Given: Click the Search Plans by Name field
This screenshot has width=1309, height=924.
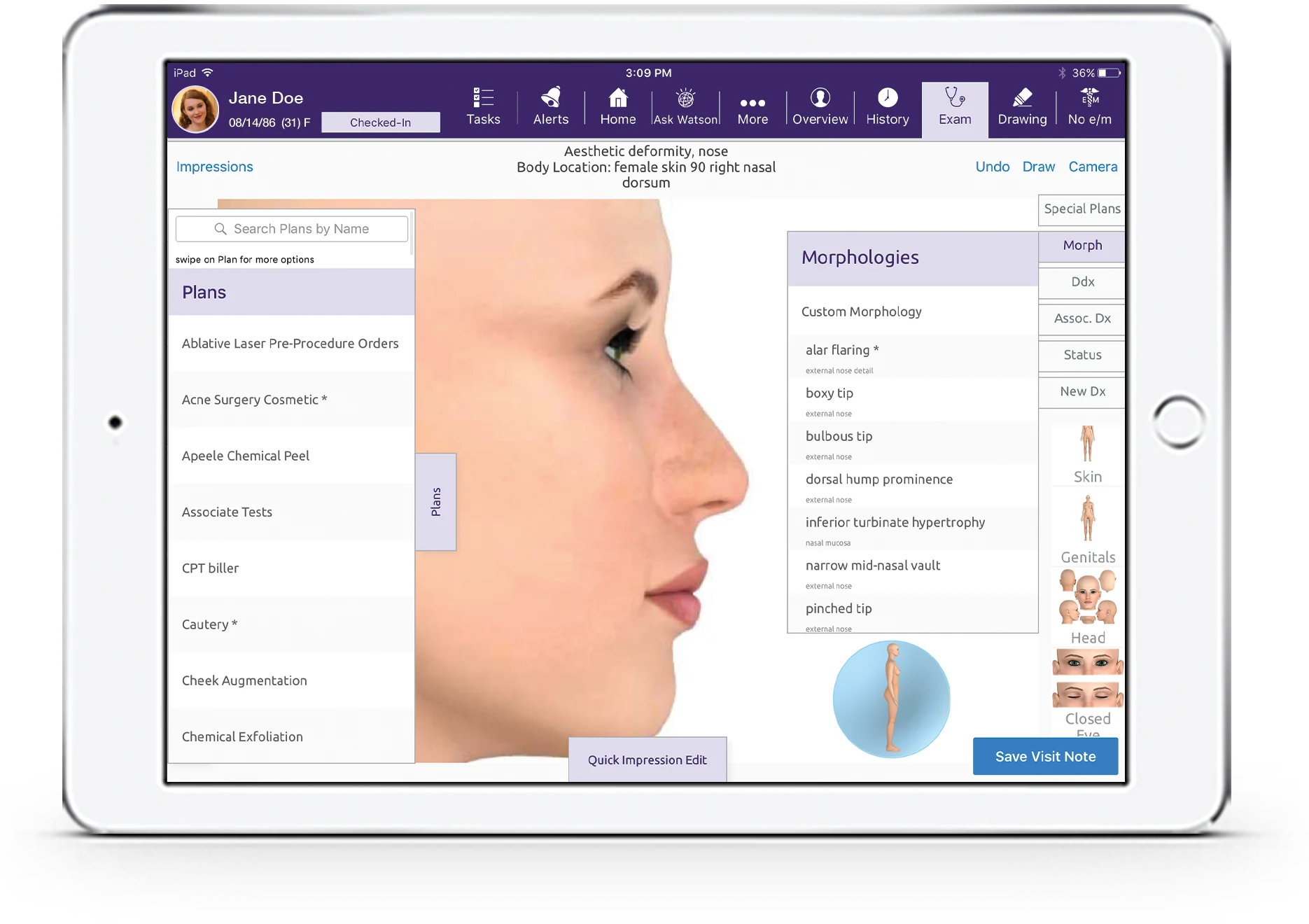Looking at the screenshot, I should click(291, 228).
